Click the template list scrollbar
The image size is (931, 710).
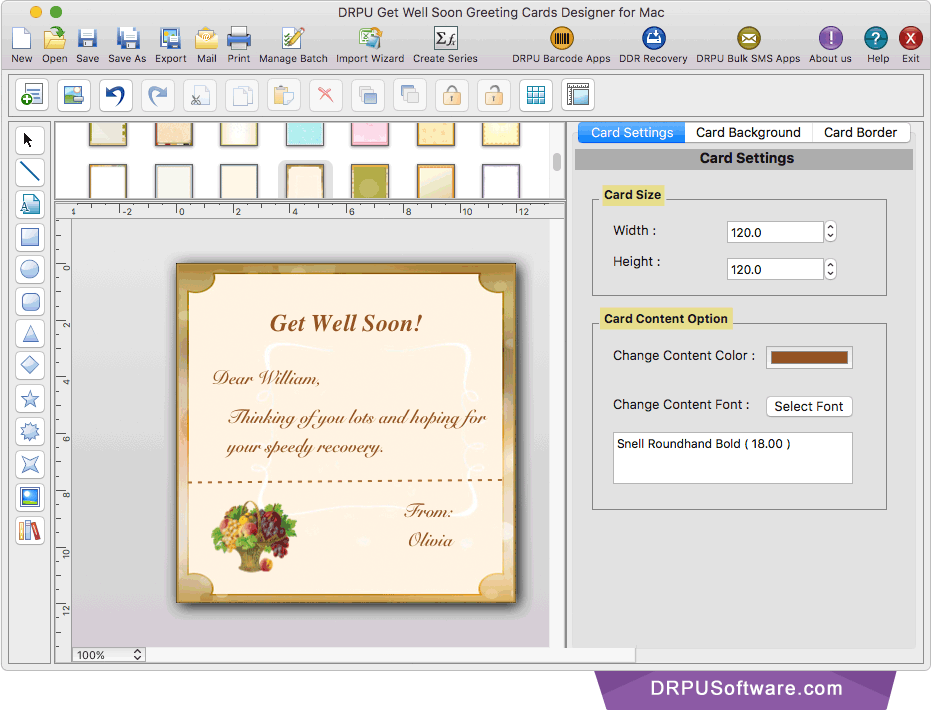click(x=557, y=161)
